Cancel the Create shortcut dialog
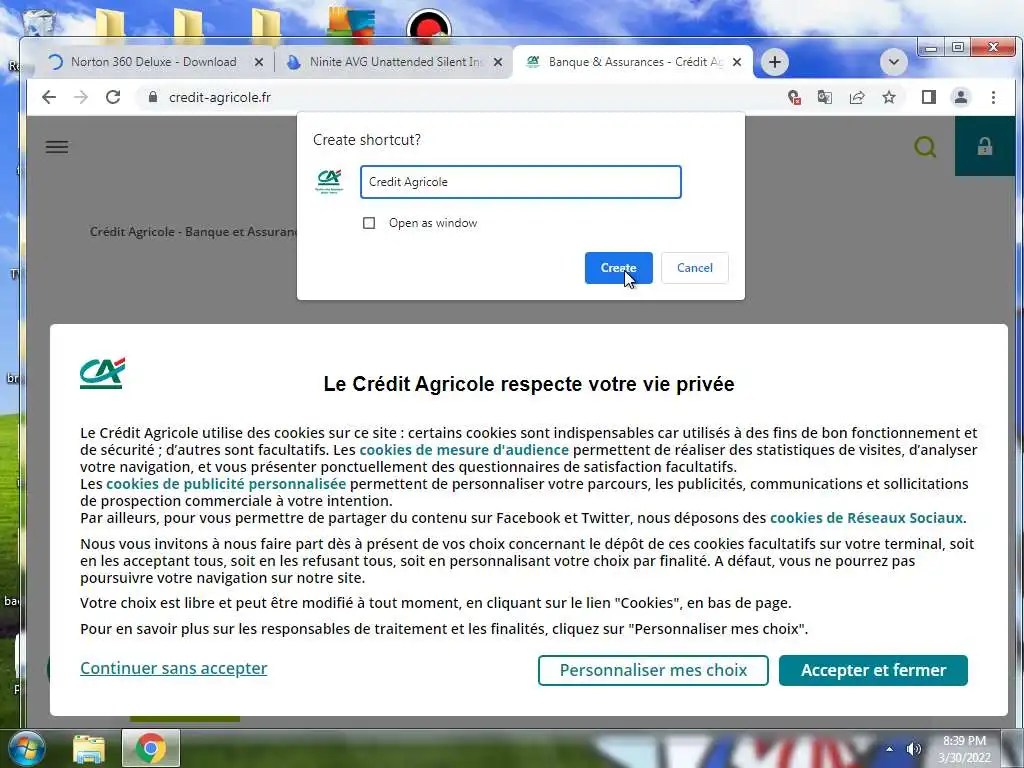 [695, 268]
